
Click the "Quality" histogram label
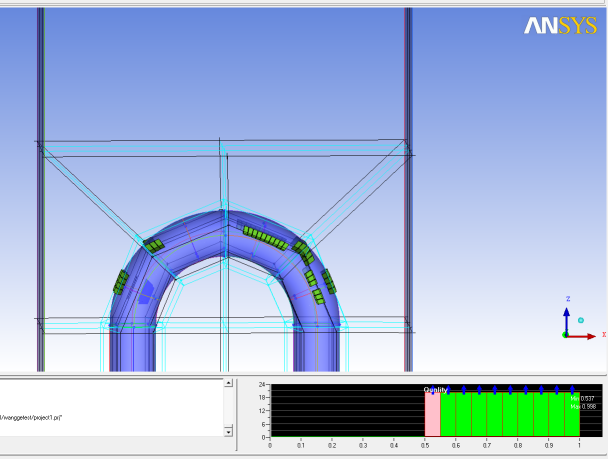tap(435, 390)
